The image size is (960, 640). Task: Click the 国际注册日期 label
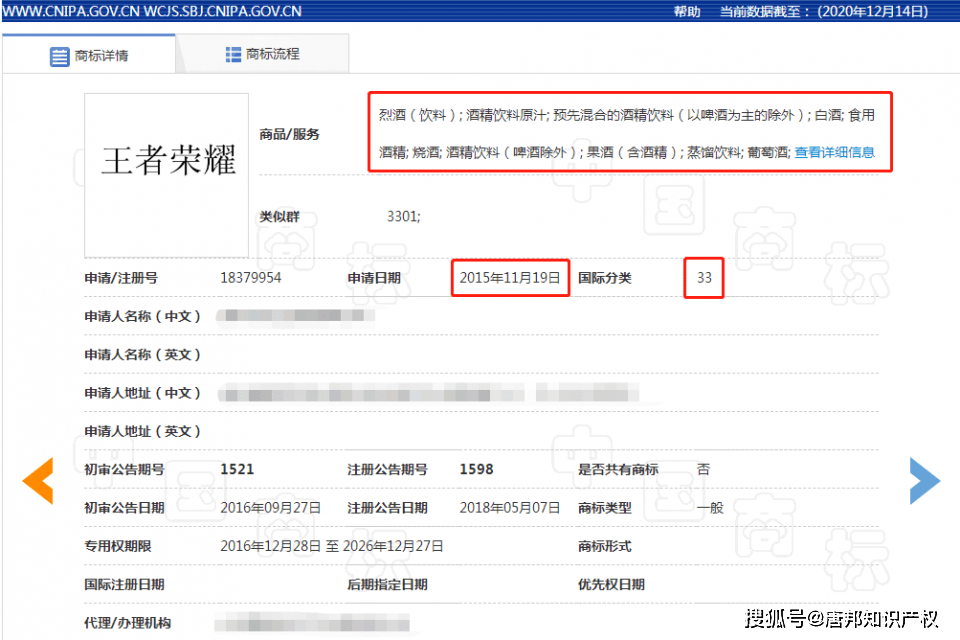124,584
